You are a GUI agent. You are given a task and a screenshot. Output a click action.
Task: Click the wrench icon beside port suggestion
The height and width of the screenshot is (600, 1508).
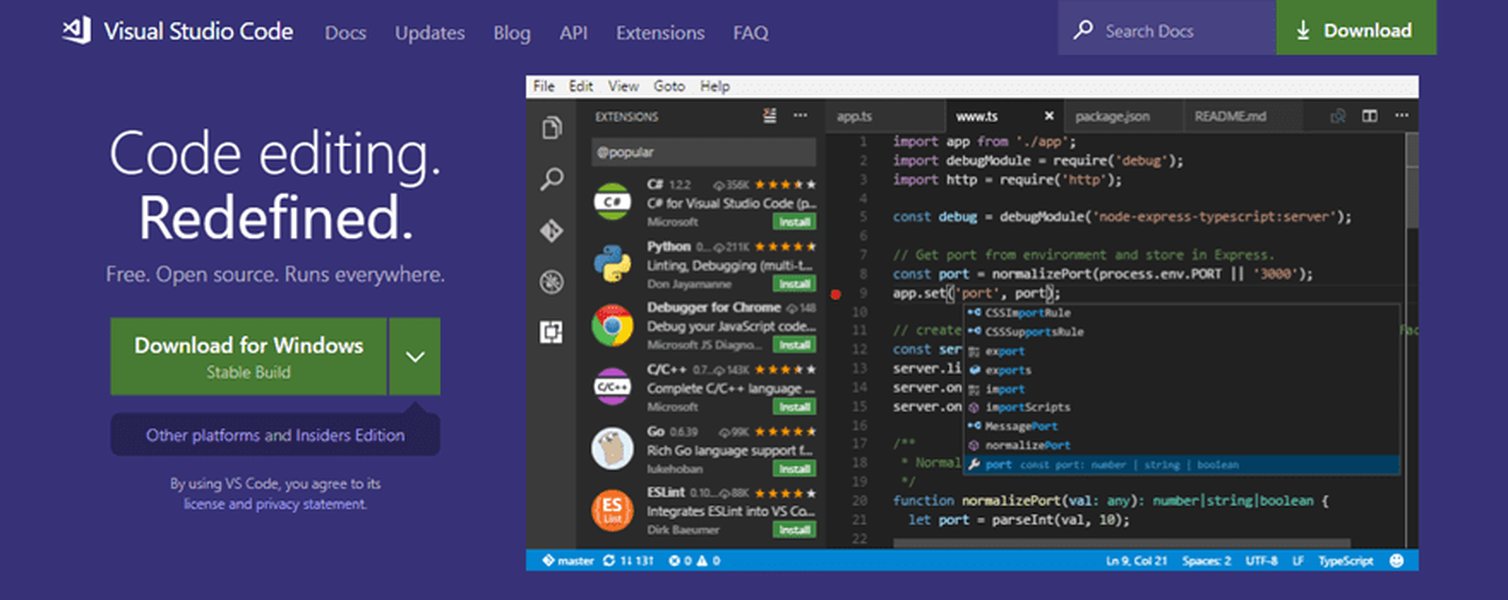click(x=974, y=464)
